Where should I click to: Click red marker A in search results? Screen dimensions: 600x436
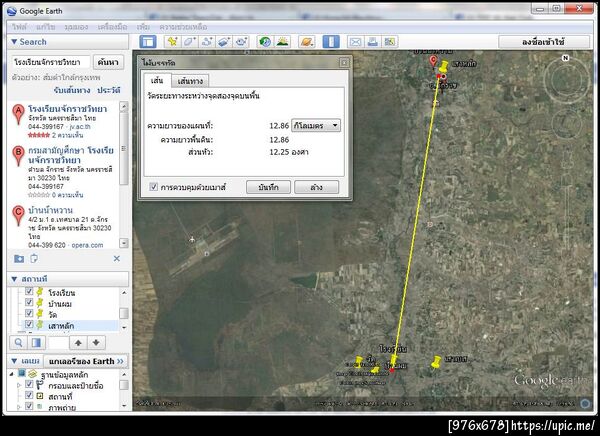(x=18, y=114)
